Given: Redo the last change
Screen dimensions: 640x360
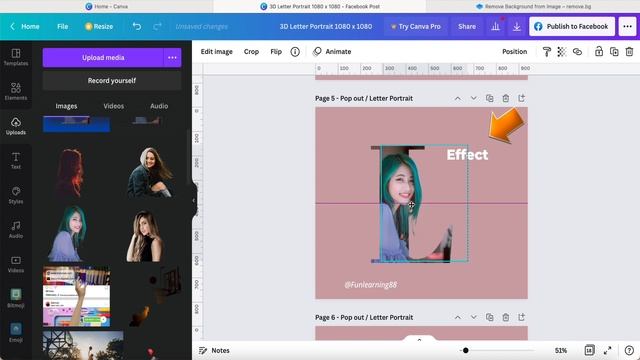Looking at the screenshot, I should pos(157,27).
